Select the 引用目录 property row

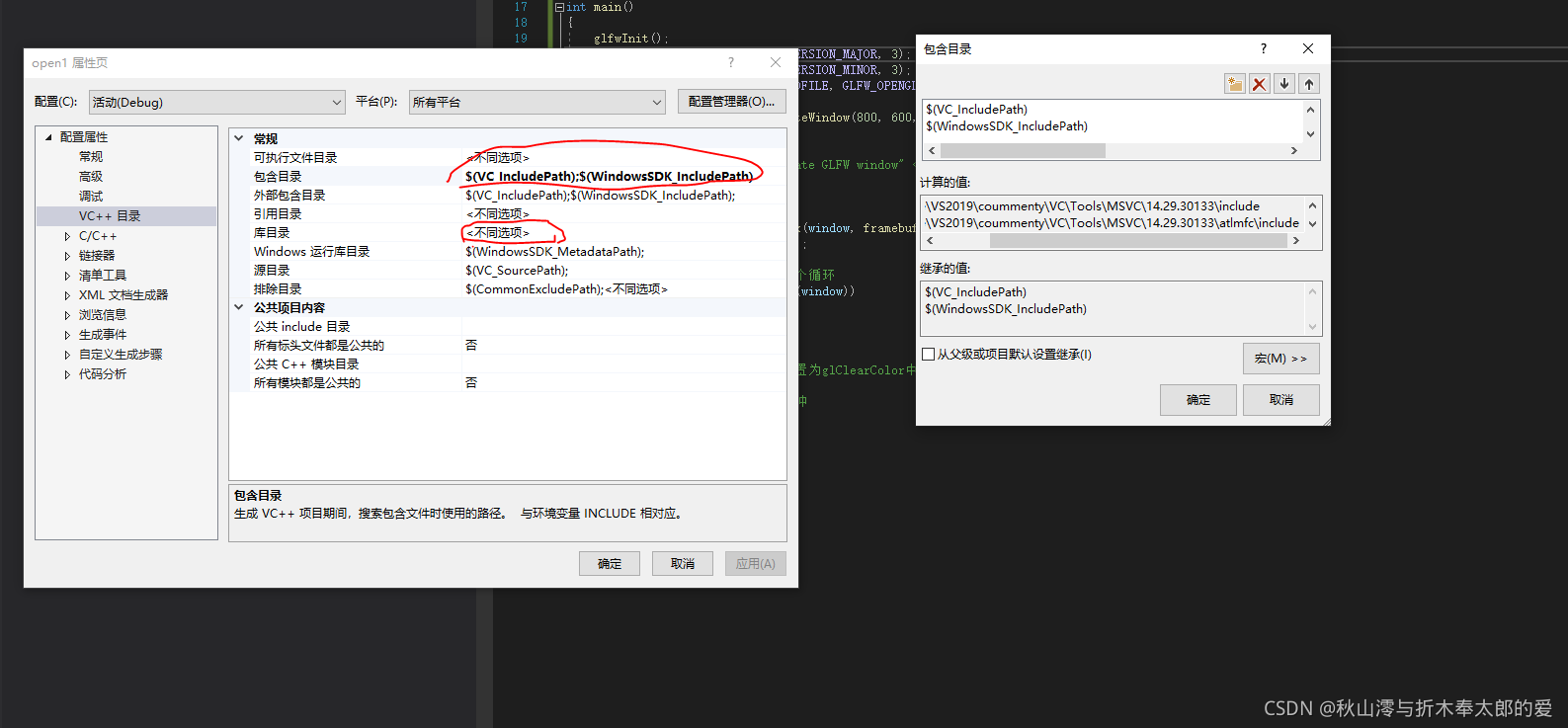508,214
